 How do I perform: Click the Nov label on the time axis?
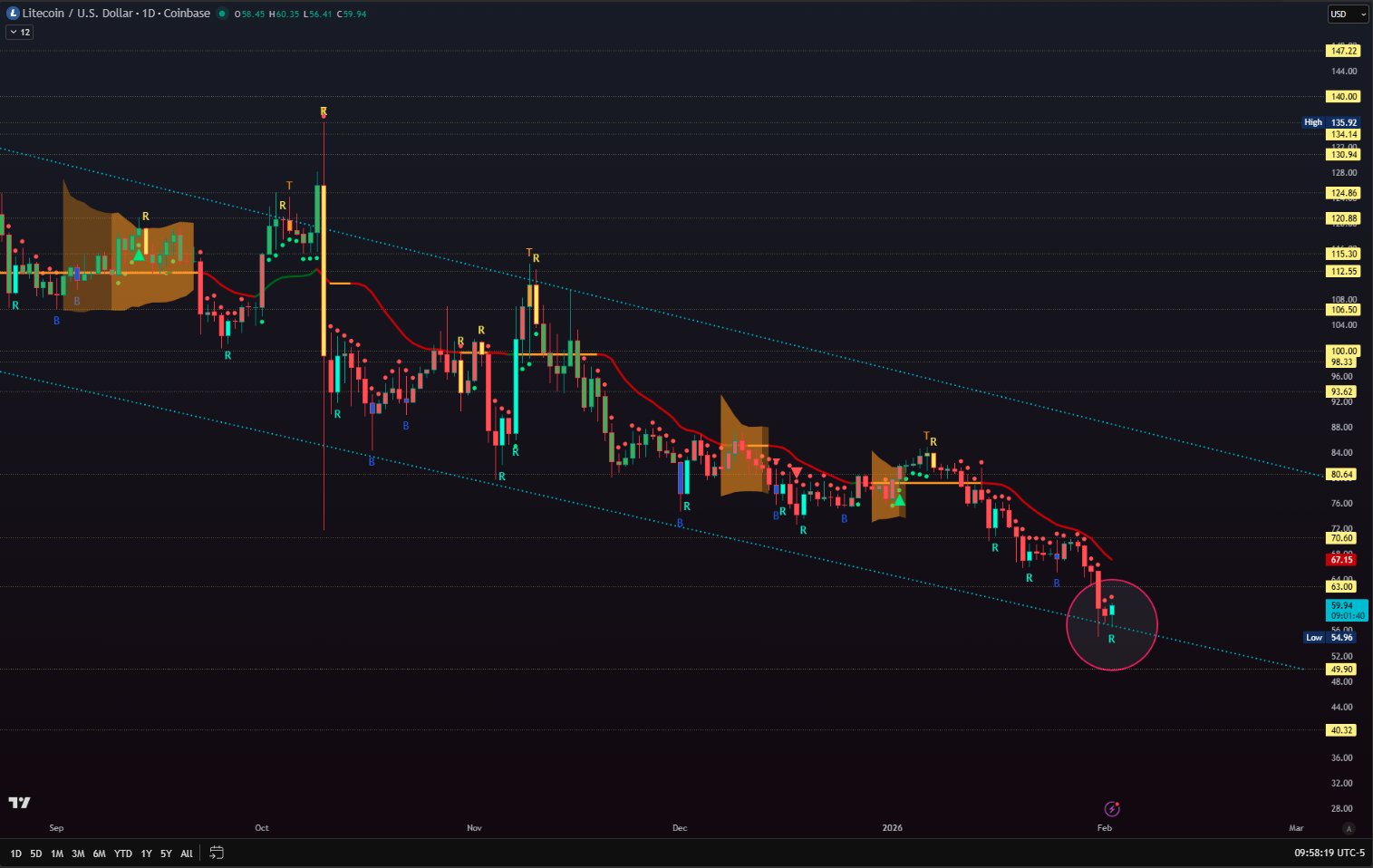click(474, 828)
